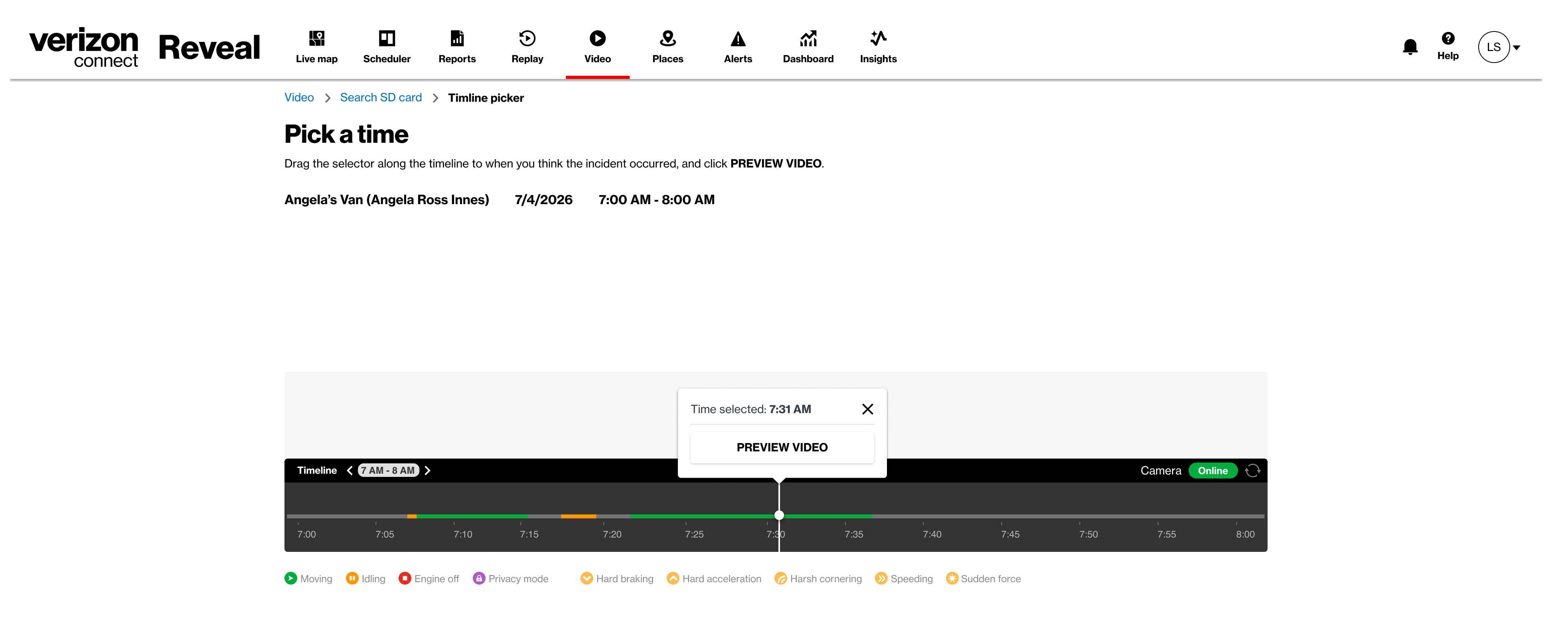Viewport: 1568px width, 638px height.
Task: Click the notifications bell icon
Action: coord(1410,47)
